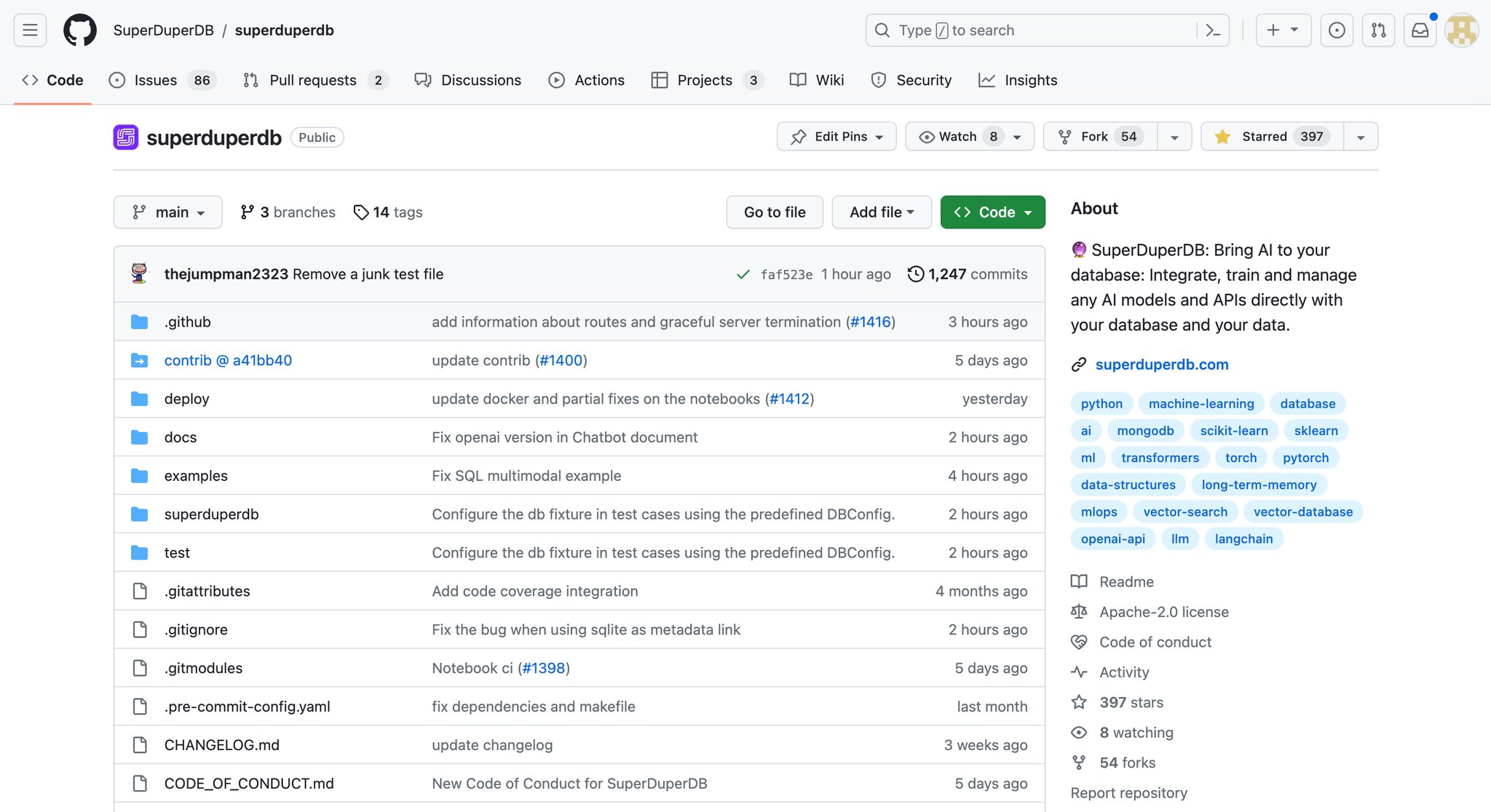Viewport: 1491px width, 812px height.
Task: Toggle the Starred button
Action: 1273,137
